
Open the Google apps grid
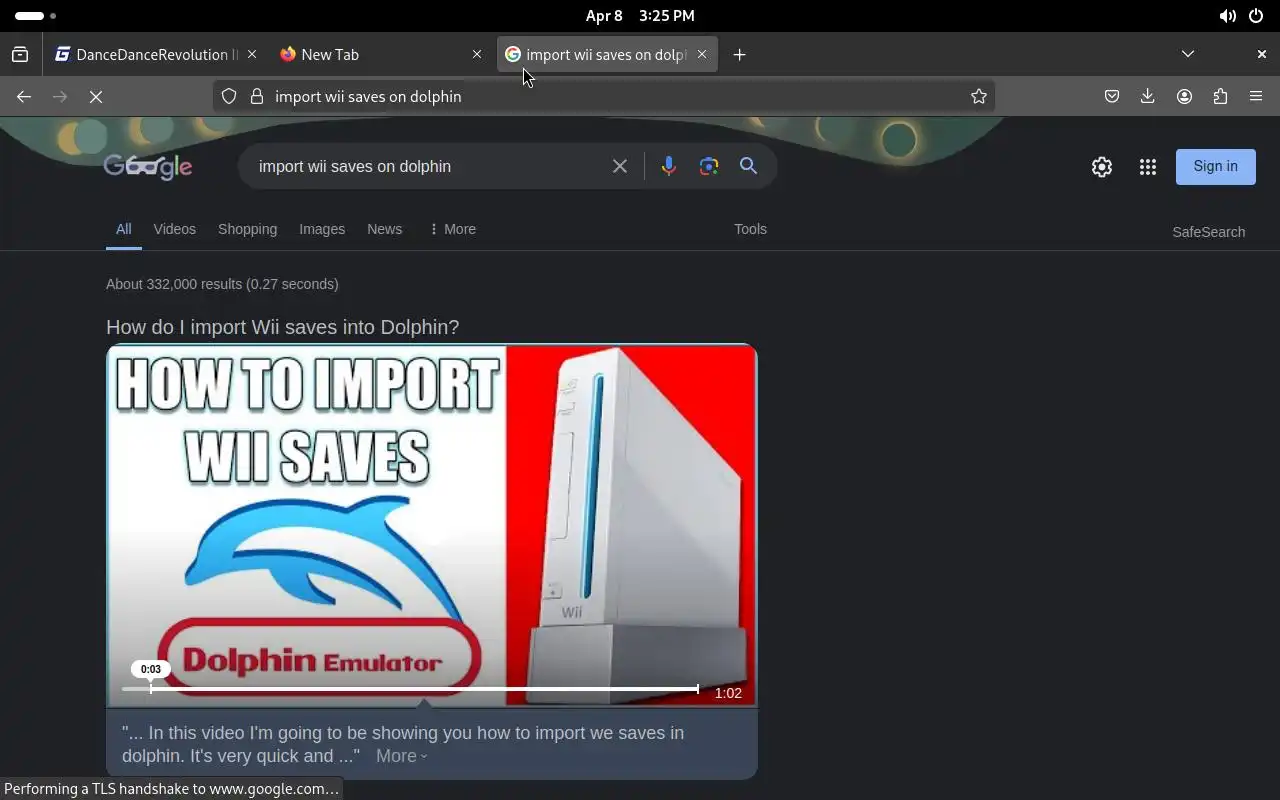click(1148, 167)
